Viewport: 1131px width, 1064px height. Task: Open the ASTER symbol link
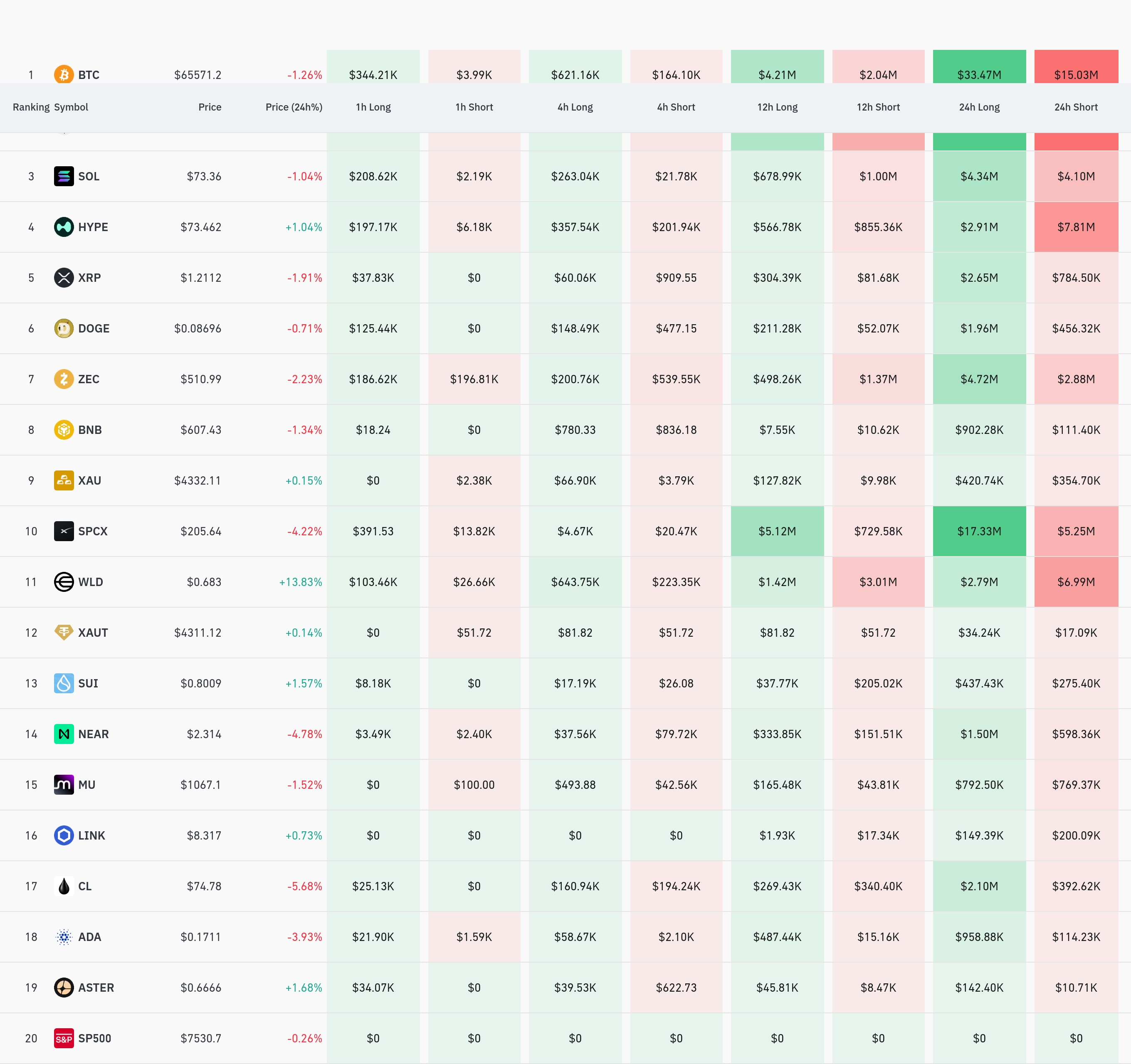[96, 988]
